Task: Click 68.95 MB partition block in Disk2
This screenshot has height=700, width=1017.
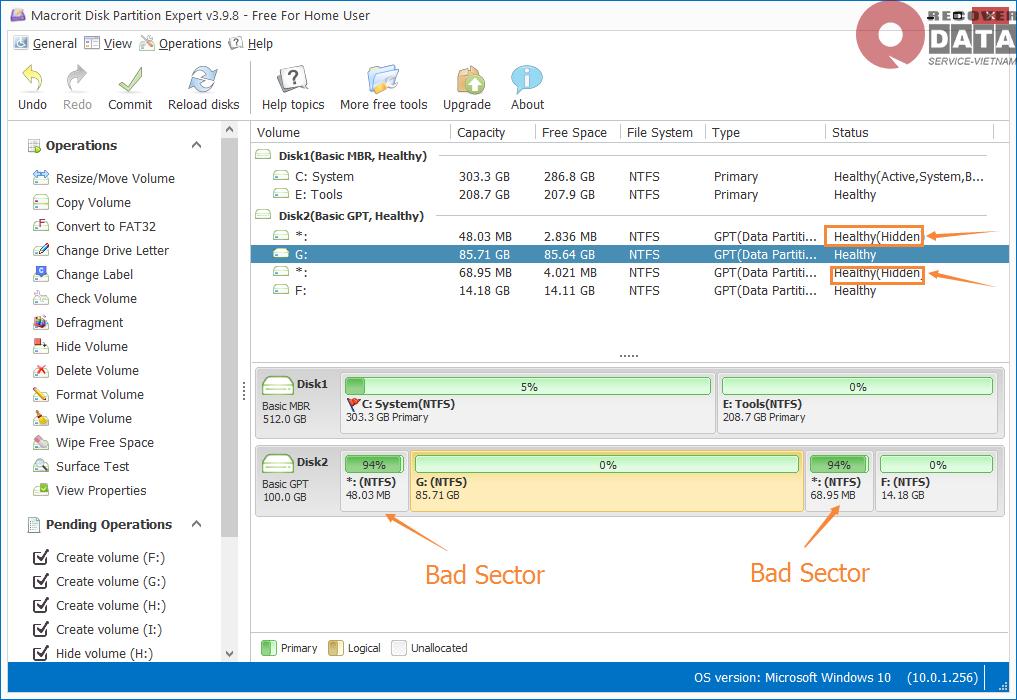Action: click(x=839, y=481)
